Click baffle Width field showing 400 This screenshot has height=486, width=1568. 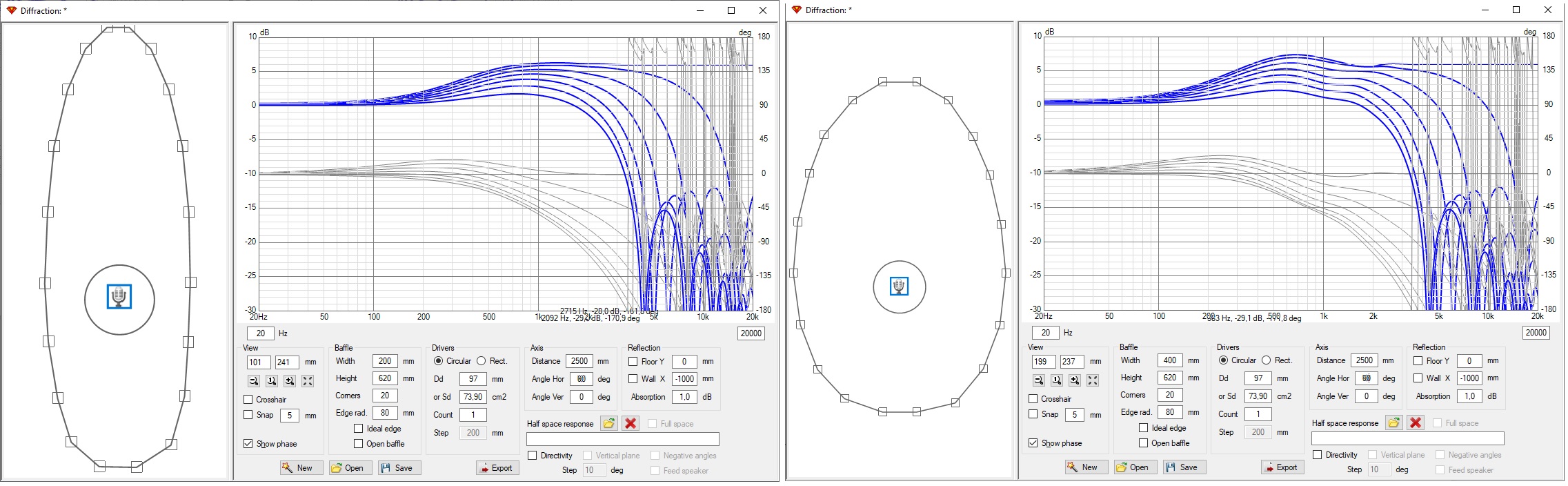pyautogui.click(x=1169, y=360)
